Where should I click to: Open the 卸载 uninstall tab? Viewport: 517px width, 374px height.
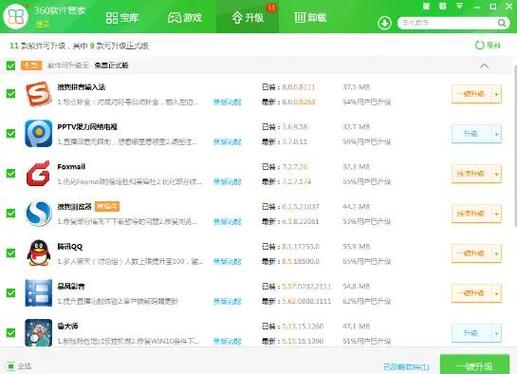coord(310,17)
